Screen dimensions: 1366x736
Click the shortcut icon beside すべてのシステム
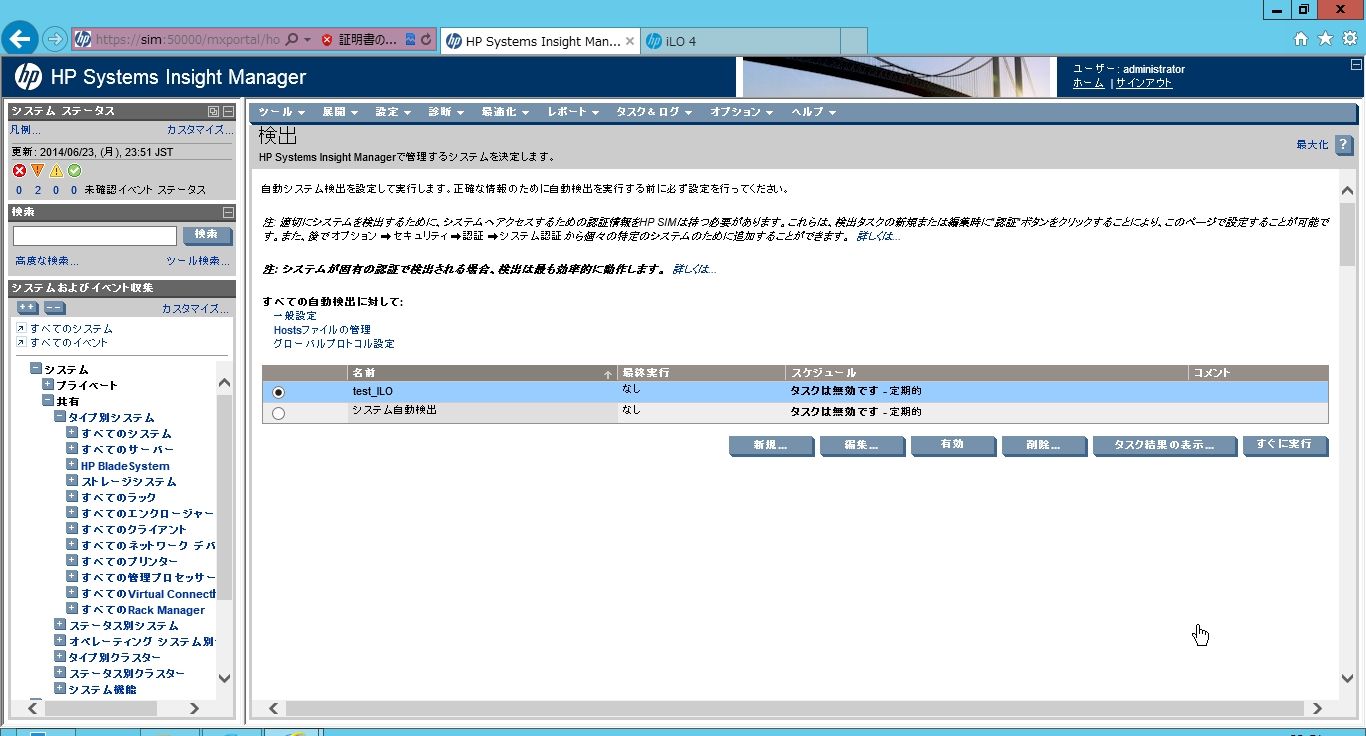point(21,328)
